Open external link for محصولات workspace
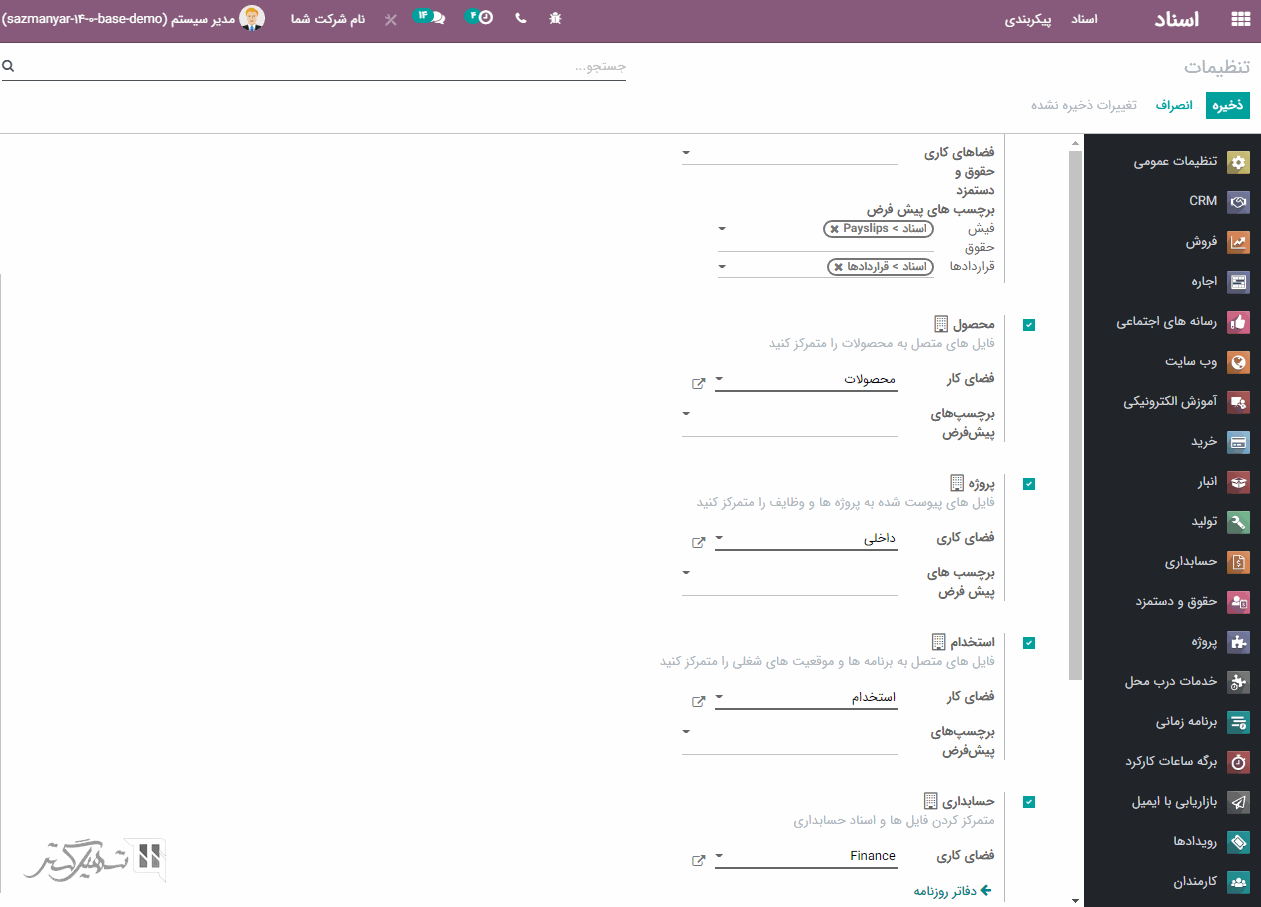 pyautogui.click(x=699, y=383)
